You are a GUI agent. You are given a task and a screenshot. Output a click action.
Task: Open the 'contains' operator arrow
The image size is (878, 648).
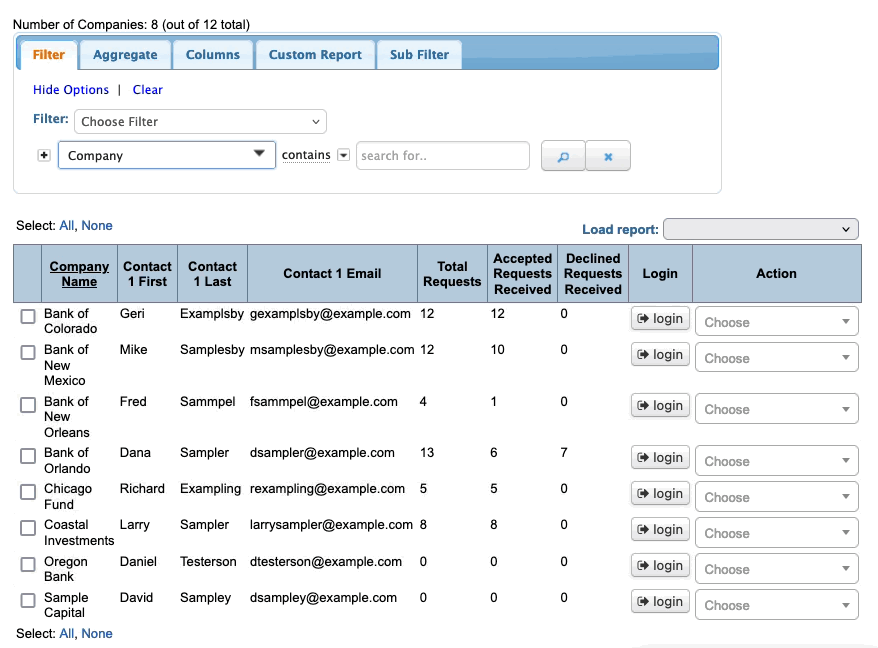click(x=343, y=155)
